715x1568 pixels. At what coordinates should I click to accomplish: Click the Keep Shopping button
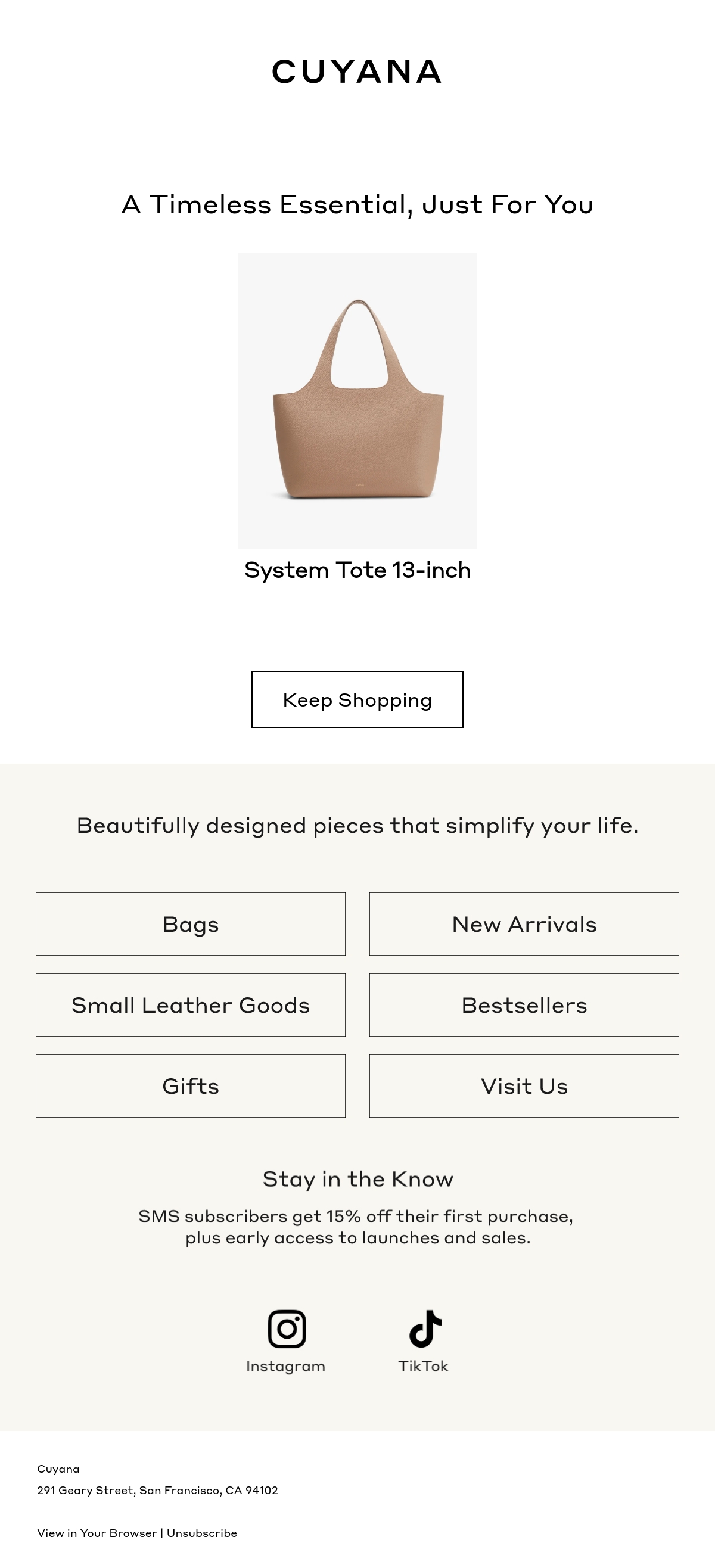coord(357,699)
